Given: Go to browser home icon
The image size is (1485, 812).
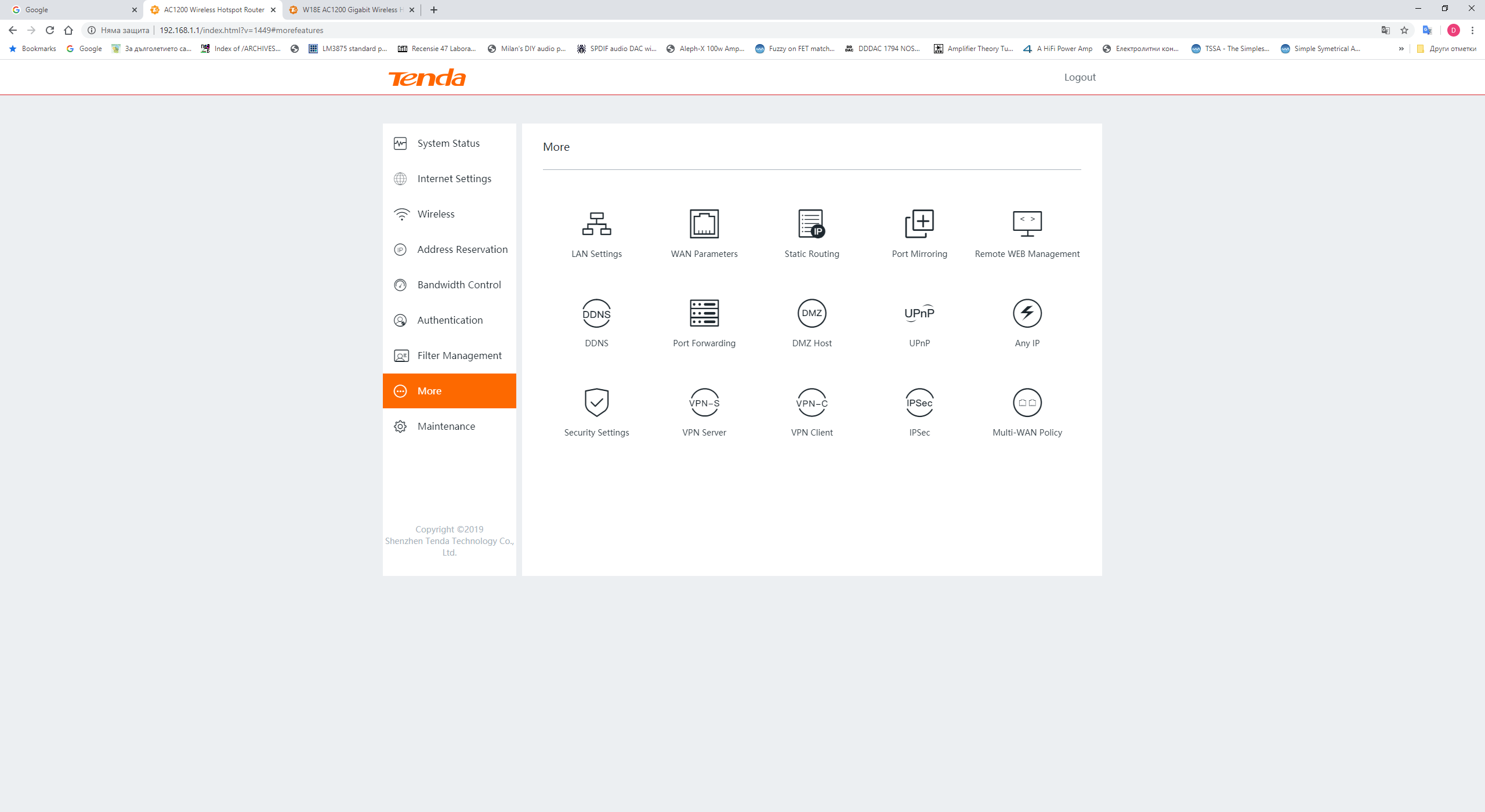Looking at the screenshot, I should [68, 30].
